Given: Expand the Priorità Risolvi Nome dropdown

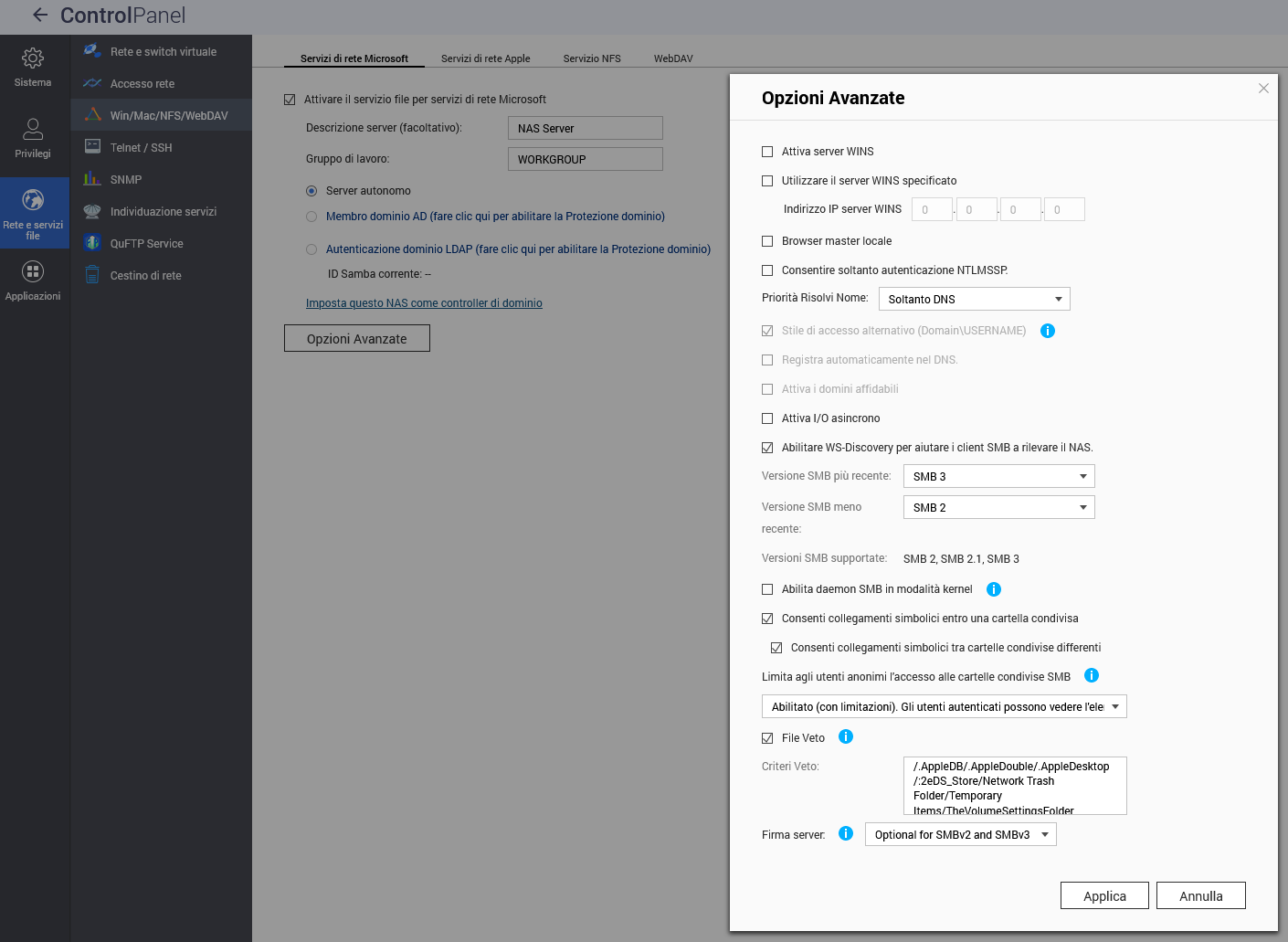Looking at the screenshot, I should (x=974, y=299).
